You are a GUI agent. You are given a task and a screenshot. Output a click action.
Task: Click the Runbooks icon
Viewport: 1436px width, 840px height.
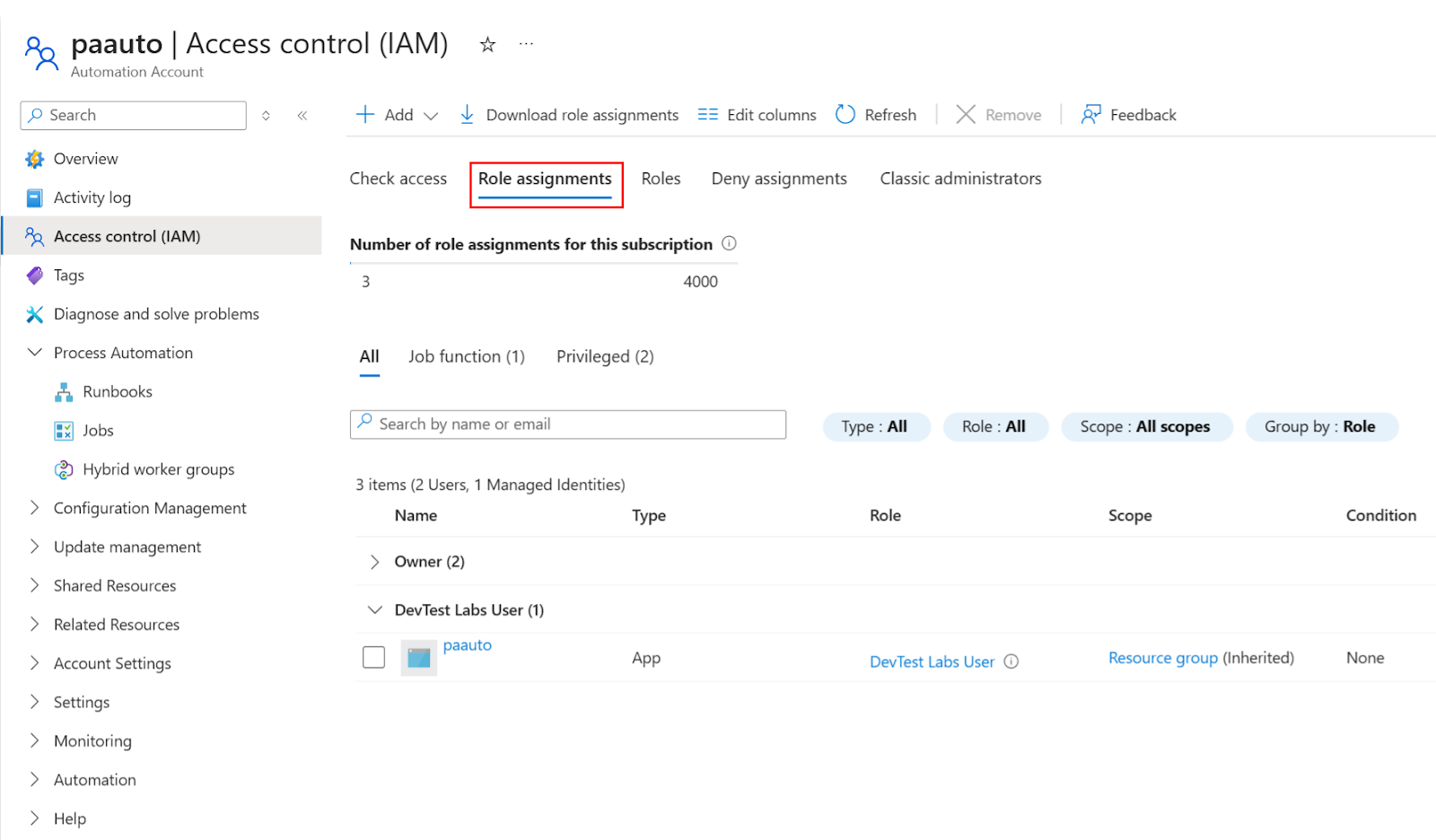64,392
